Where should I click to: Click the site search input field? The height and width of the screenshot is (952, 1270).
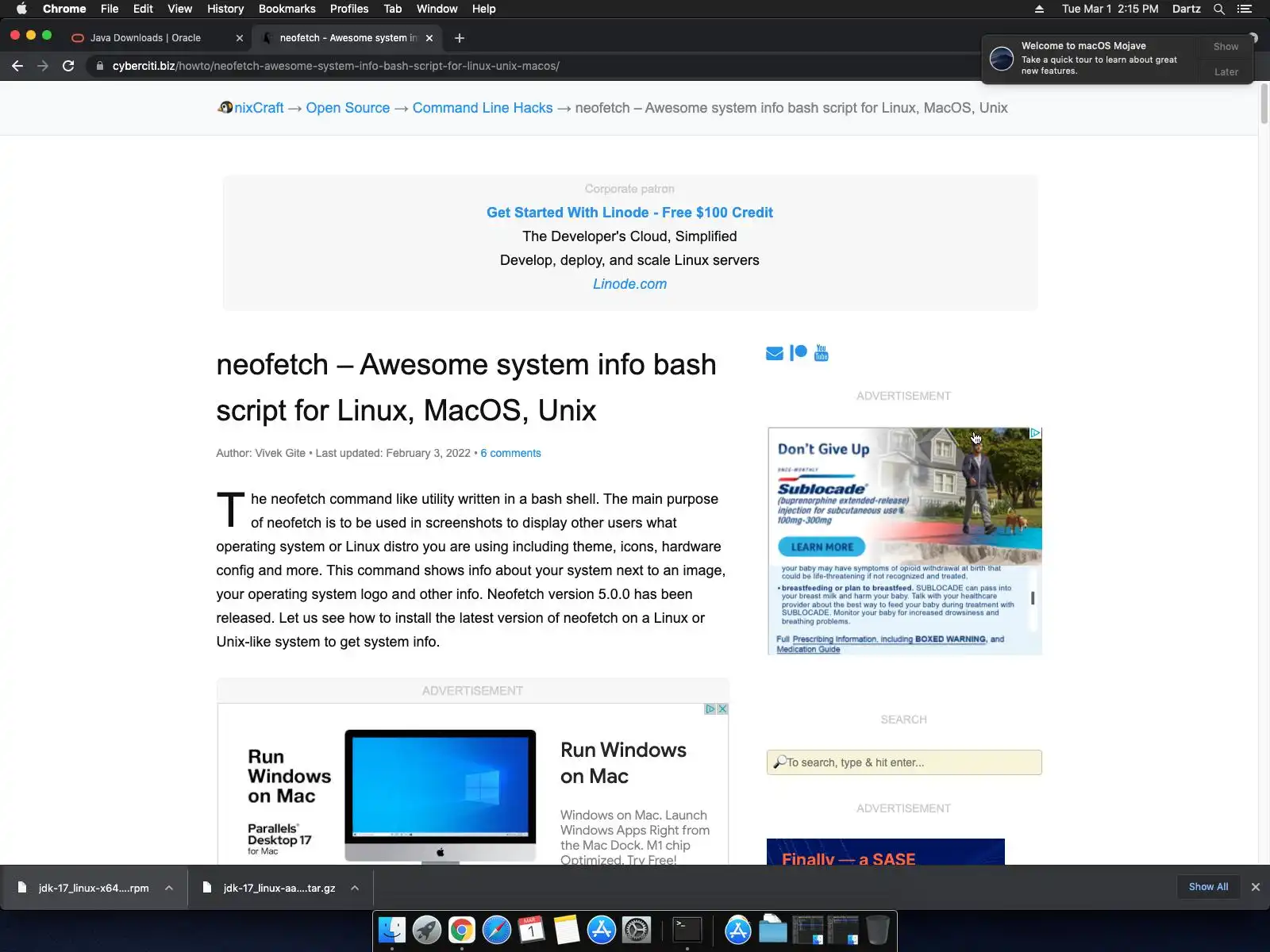click(904, 762)
